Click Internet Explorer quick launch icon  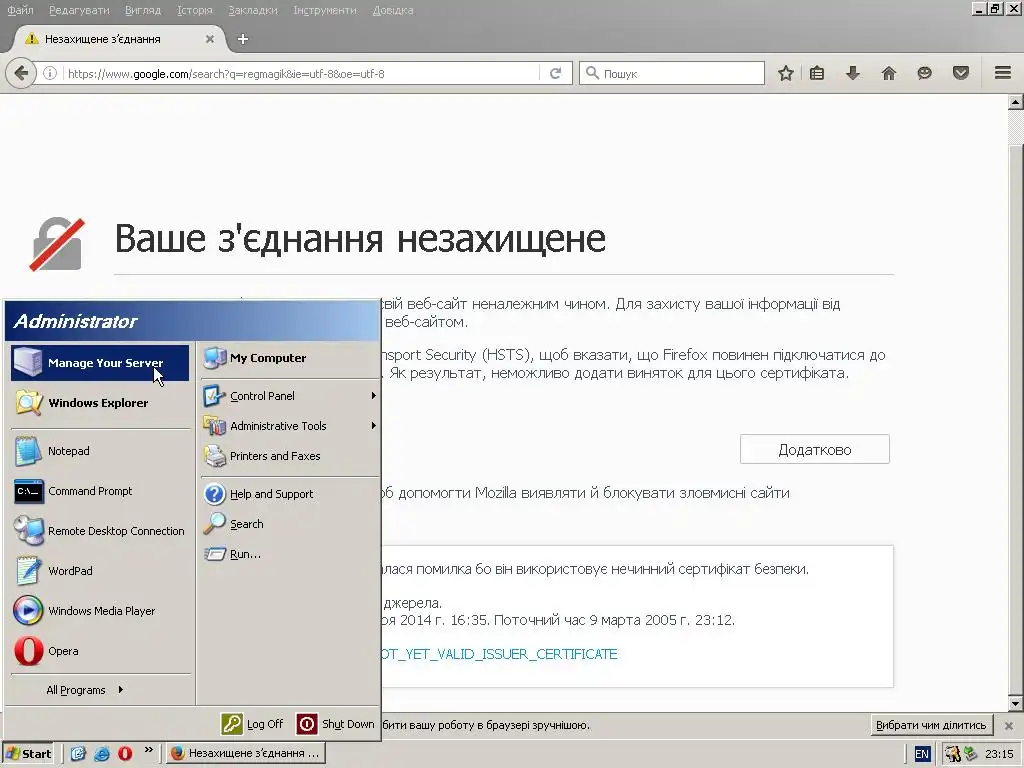pyautogui.click(x=102, y=753)
